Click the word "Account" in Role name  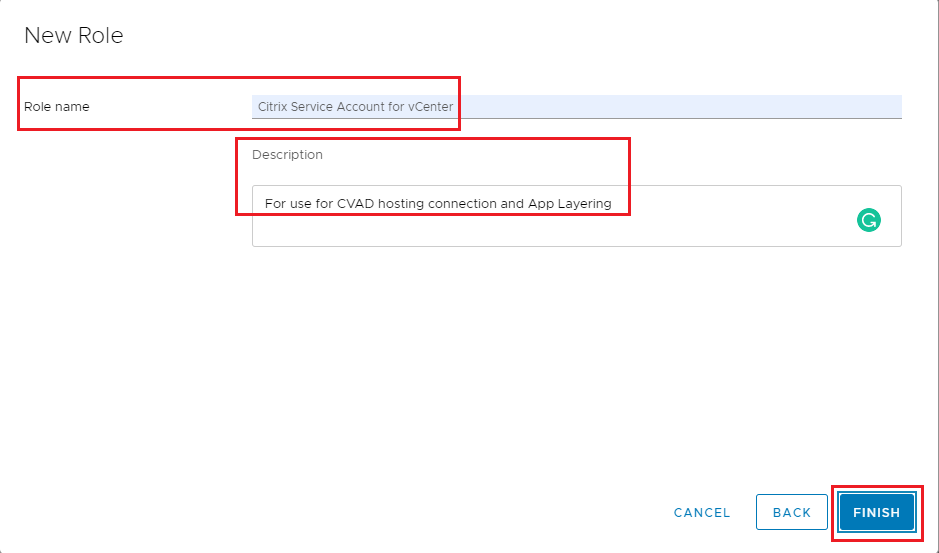[365, 106]
